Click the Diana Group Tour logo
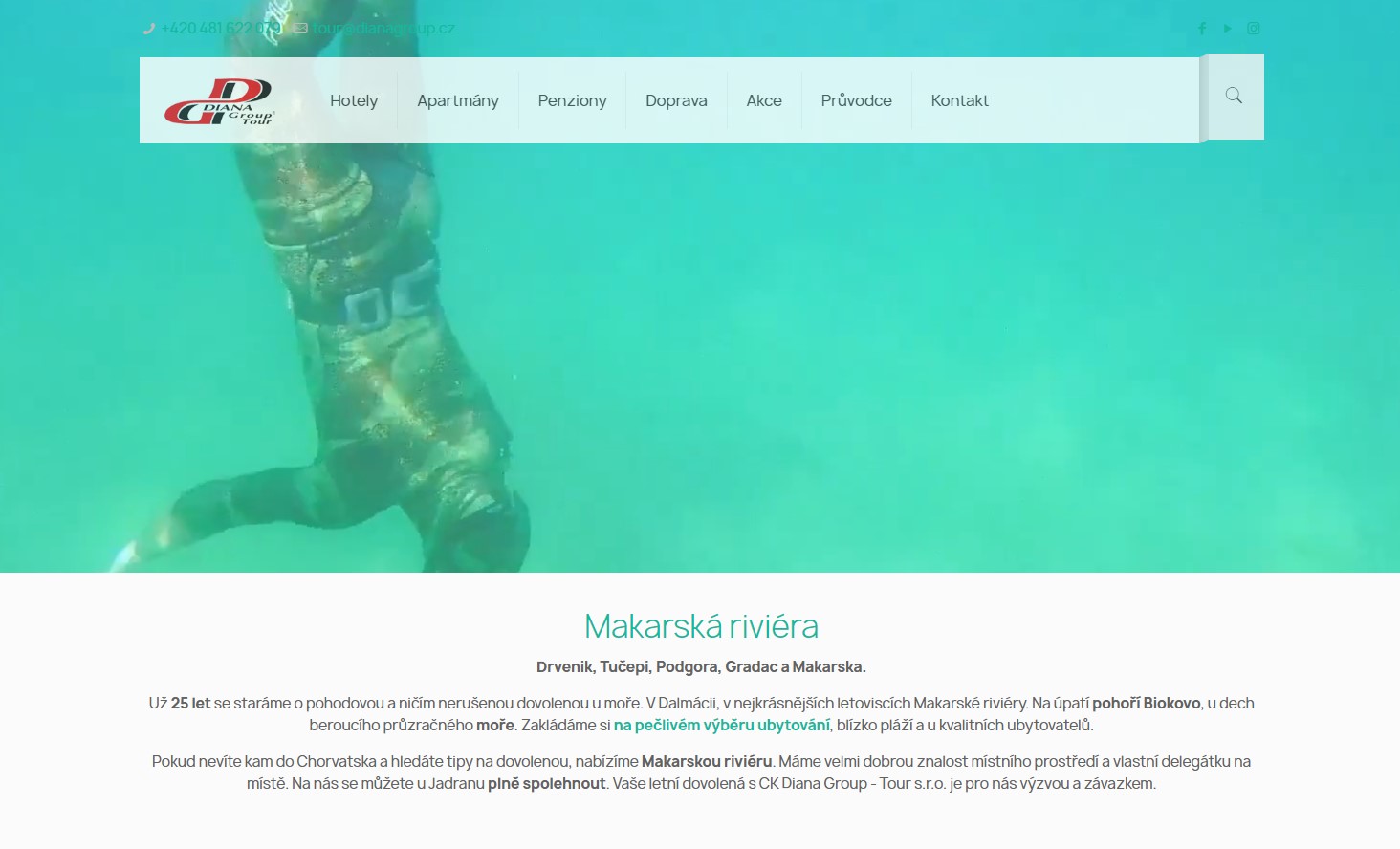This screenshot has height=849, width=1400. (219, 101)
